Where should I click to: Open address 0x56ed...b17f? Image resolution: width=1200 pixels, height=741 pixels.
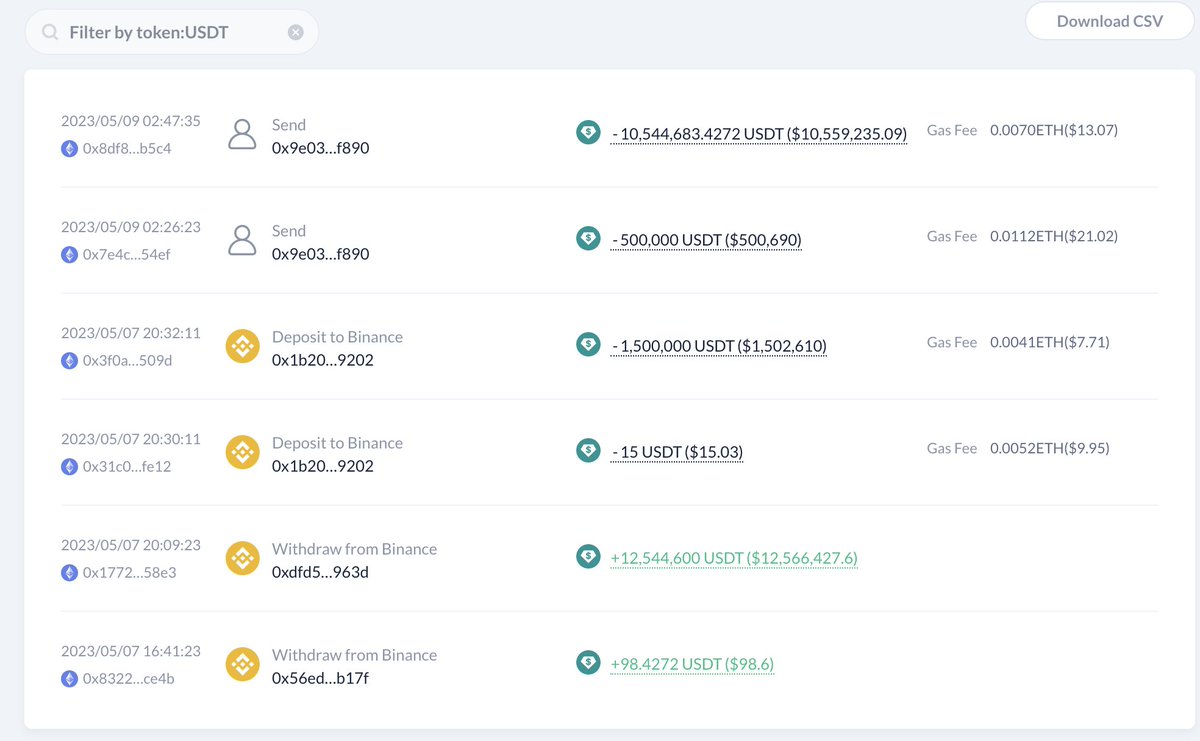(x=320, y=678)
